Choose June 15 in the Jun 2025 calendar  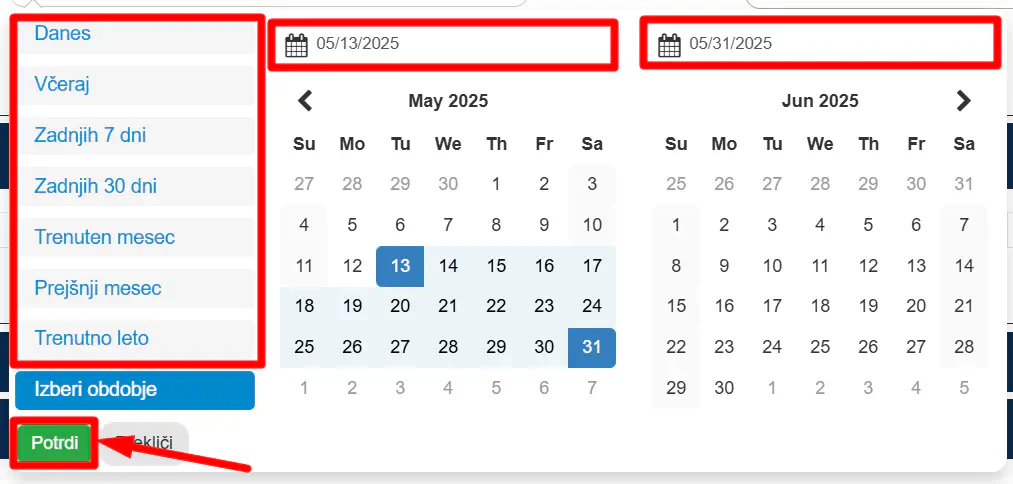pos(676,306)
